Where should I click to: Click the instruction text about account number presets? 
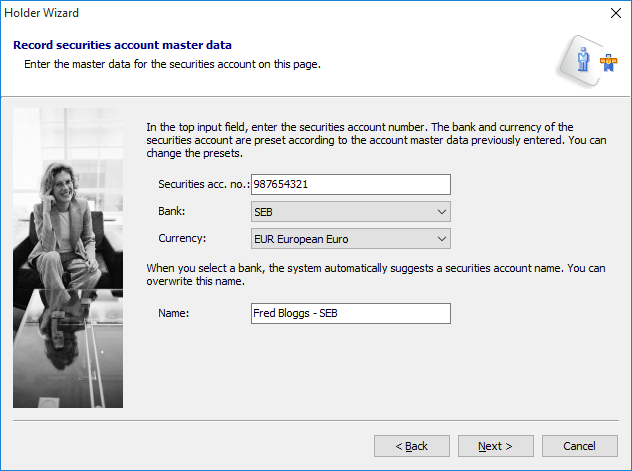coord(376,140)
